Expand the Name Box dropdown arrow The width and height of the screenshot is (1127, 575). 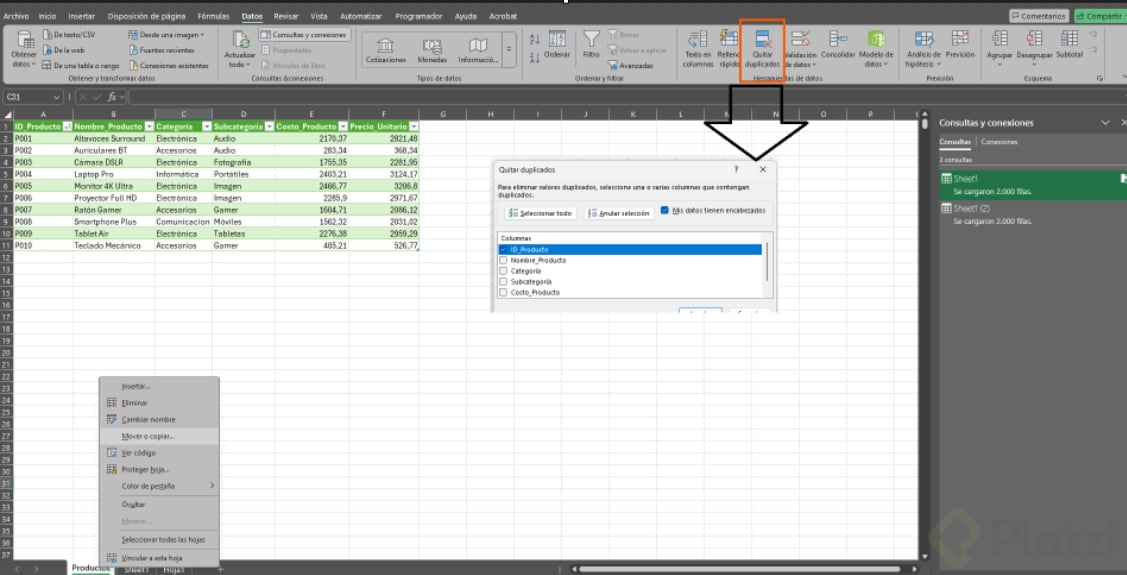click(57, 96)
